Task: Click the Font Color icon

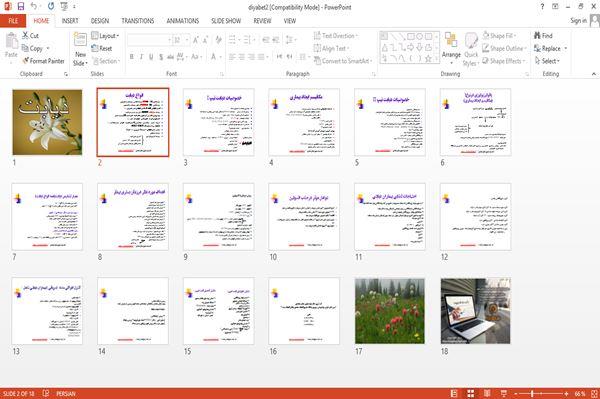Action: 214,57
